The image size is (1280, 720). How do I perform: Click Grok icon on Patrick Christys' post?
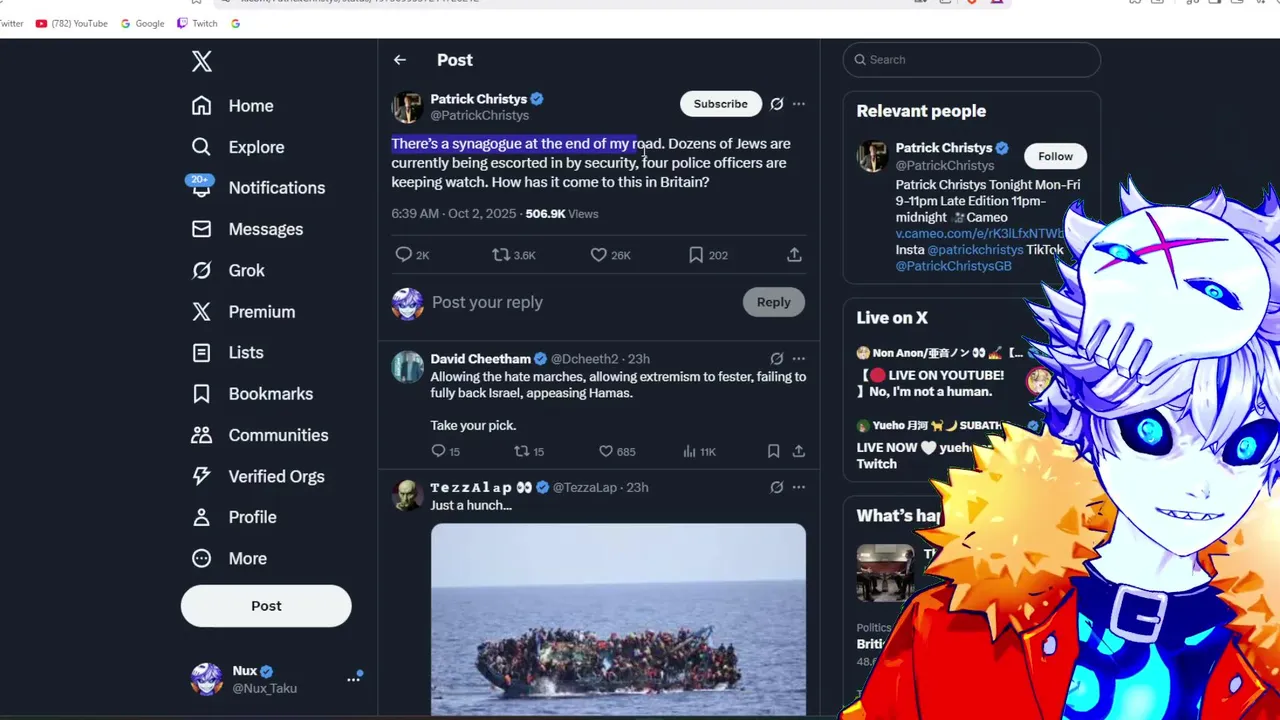(x=777, y=104)
